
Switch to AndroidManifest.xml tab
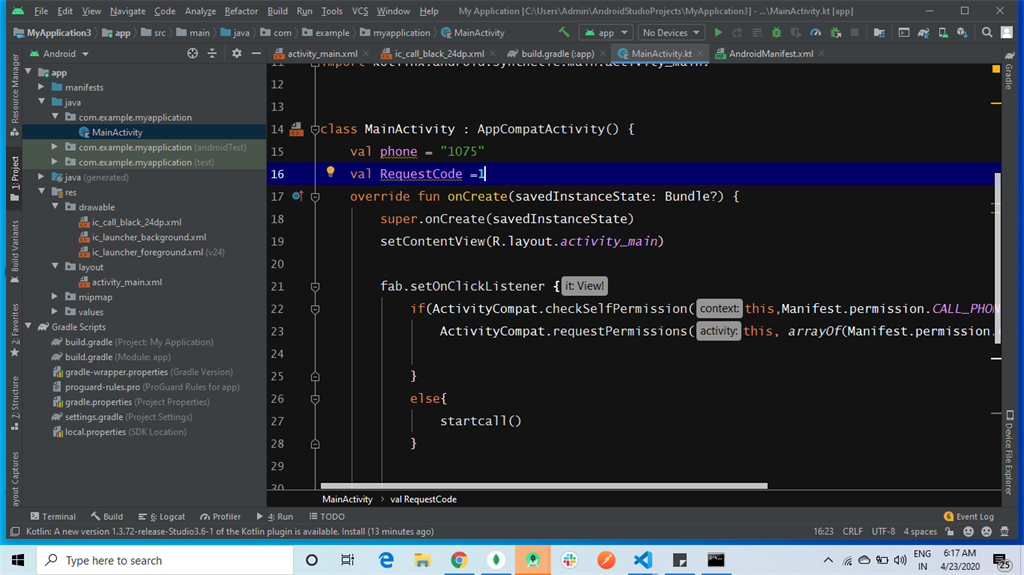pos(771,54)
